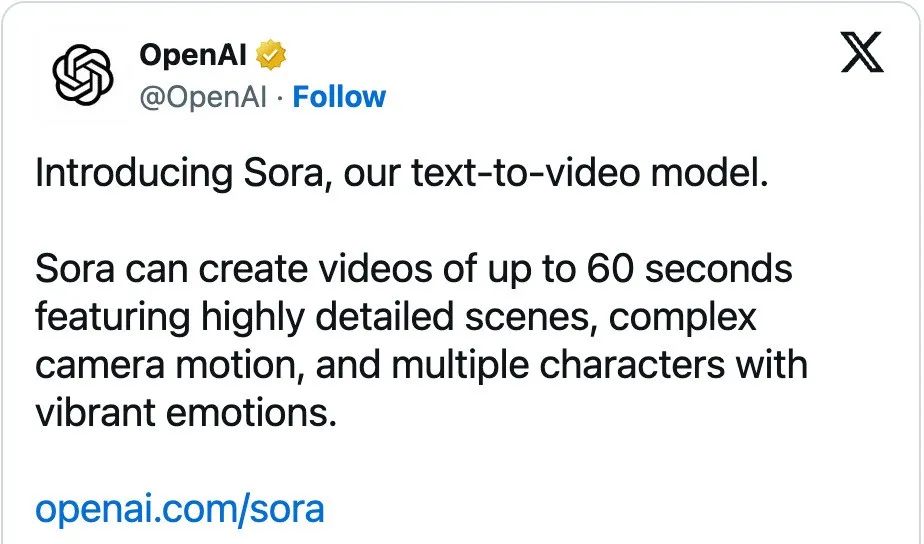This screenshot has width=924, height=544.
Task: Click the word 'Sora' in first sentence
Action: [x=284, y=173]
